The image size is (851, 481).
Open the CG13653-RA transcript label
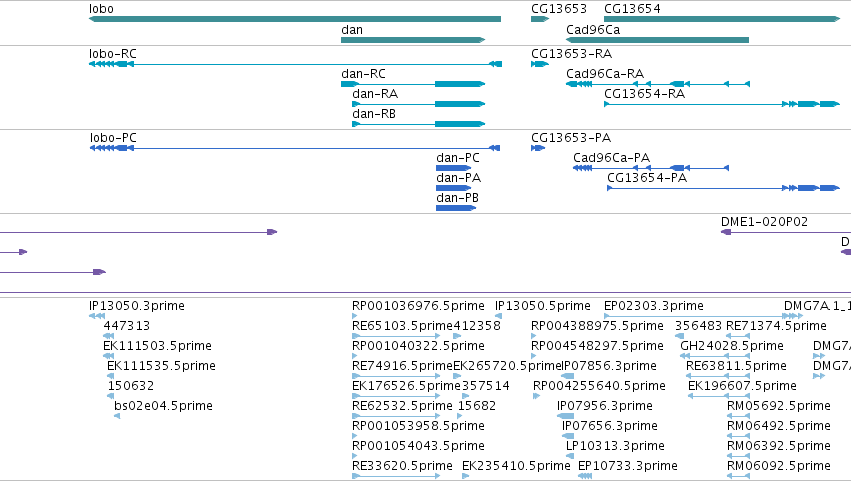pyautogui.click(x=571, y=54)
